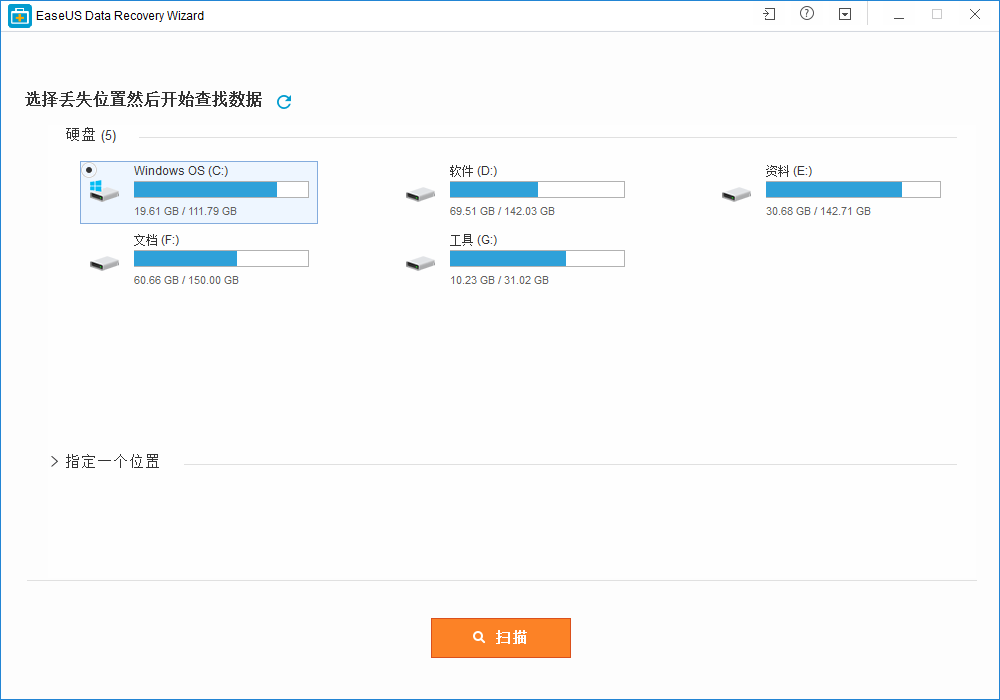The height and width of the screenshot is (700, 1000).
Task: Click the 文档 (F:) drive icon
Action: tap(104, 262)
